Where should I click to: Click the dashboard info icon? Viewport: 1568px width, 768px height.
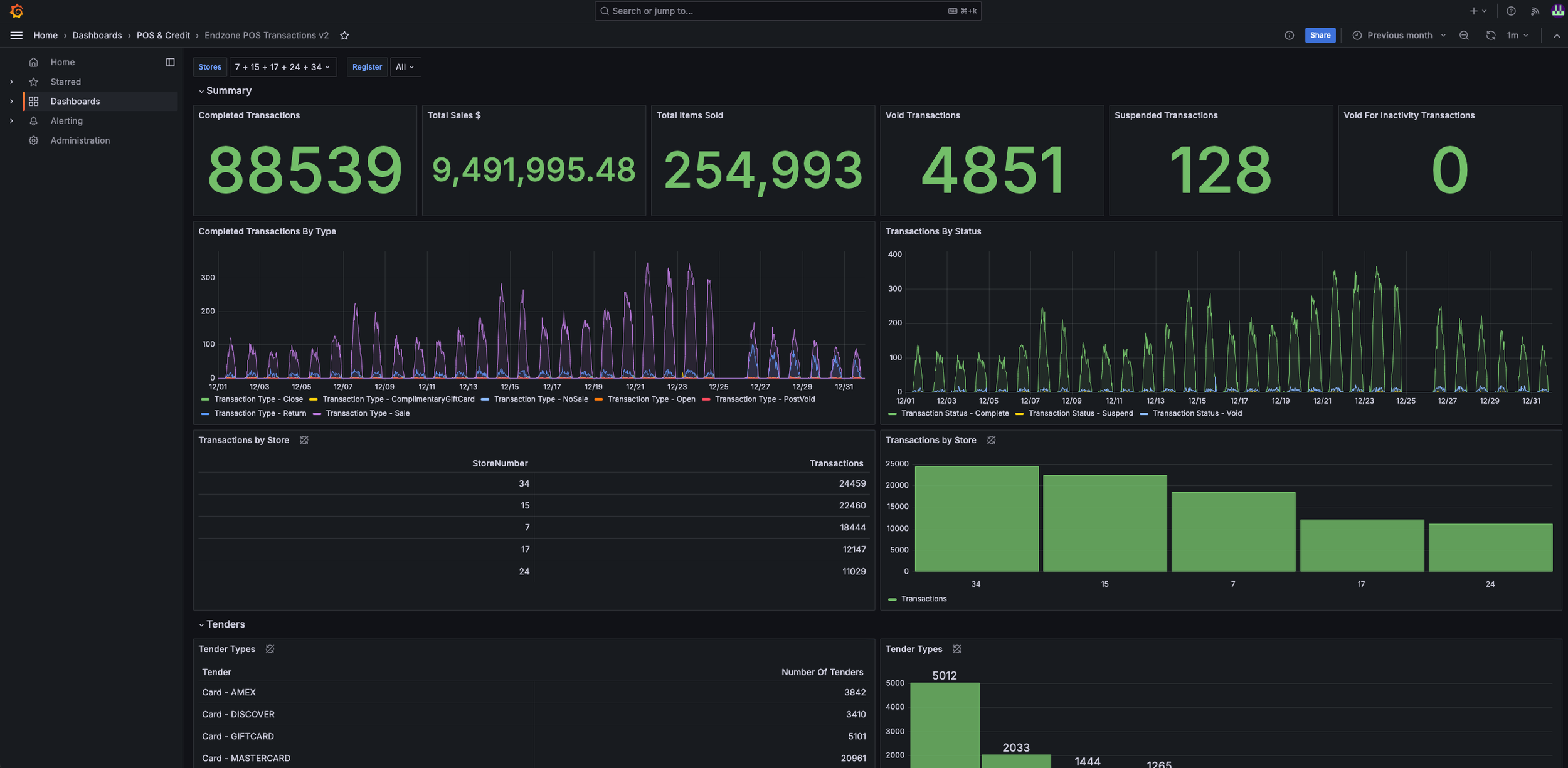1289,35
